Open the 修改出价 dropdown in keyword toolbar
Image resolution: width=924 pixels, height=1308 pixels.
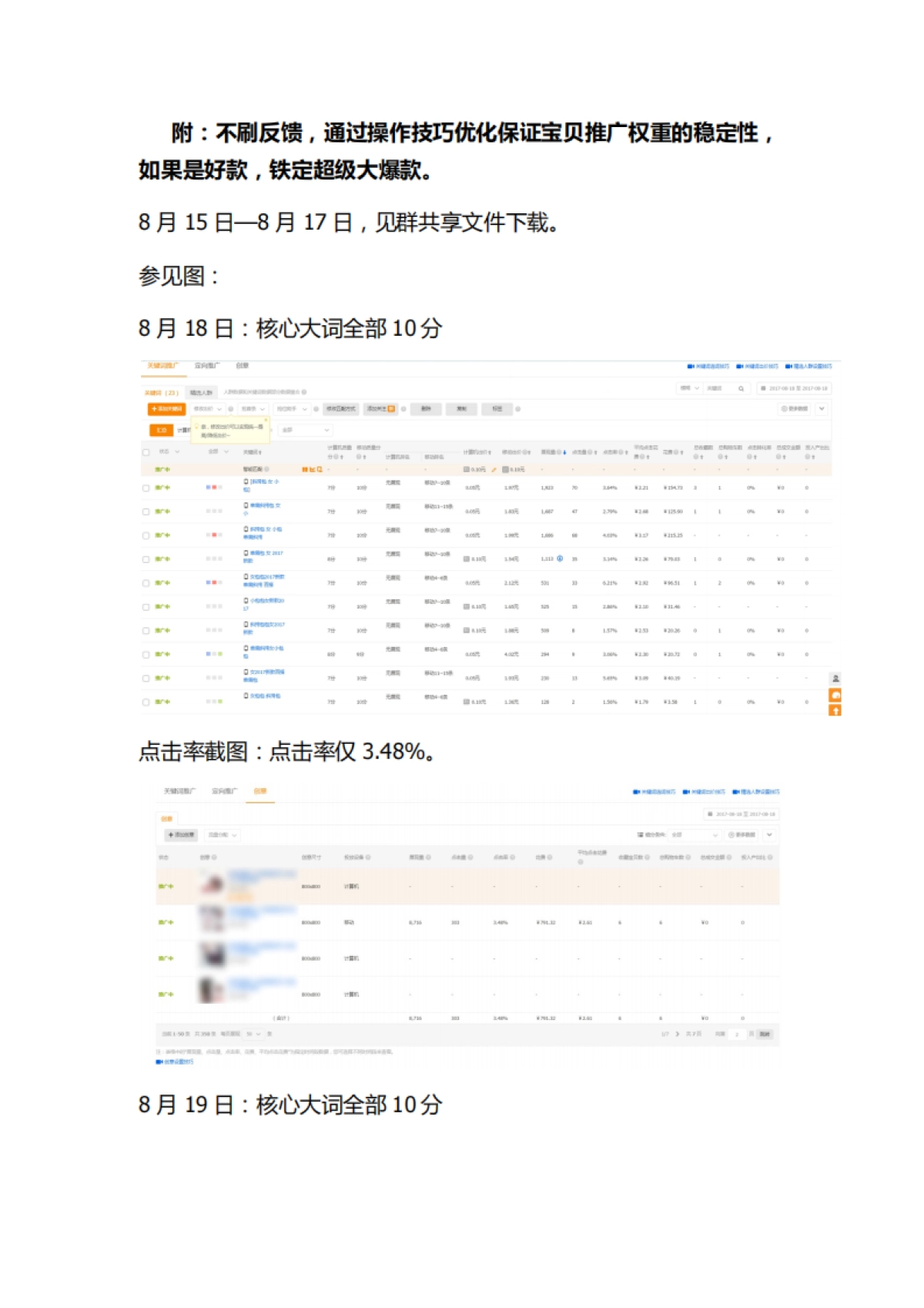point(207,409)
